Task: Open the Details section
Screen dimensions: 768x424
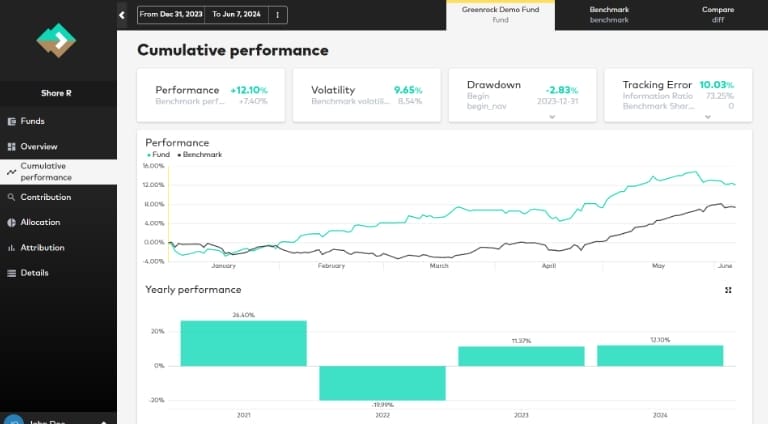Action: pos(34,273)
